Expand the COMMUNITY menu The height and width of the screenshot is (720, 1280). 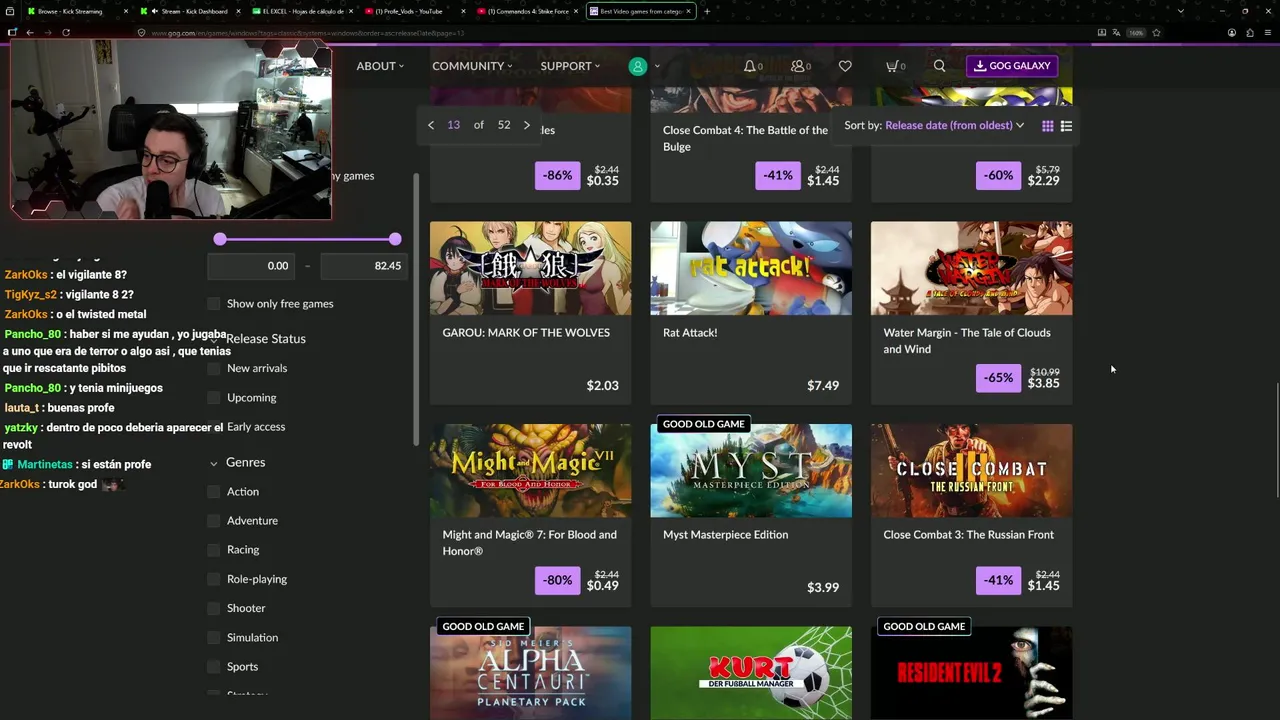(x=472, y=66)
